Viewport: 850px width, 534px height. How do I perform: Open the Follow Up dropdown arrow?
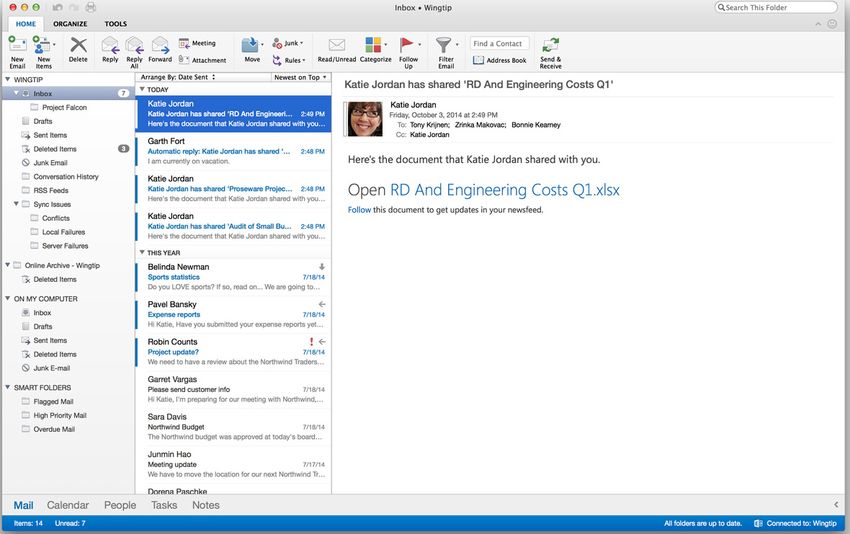tap(420, 44)
